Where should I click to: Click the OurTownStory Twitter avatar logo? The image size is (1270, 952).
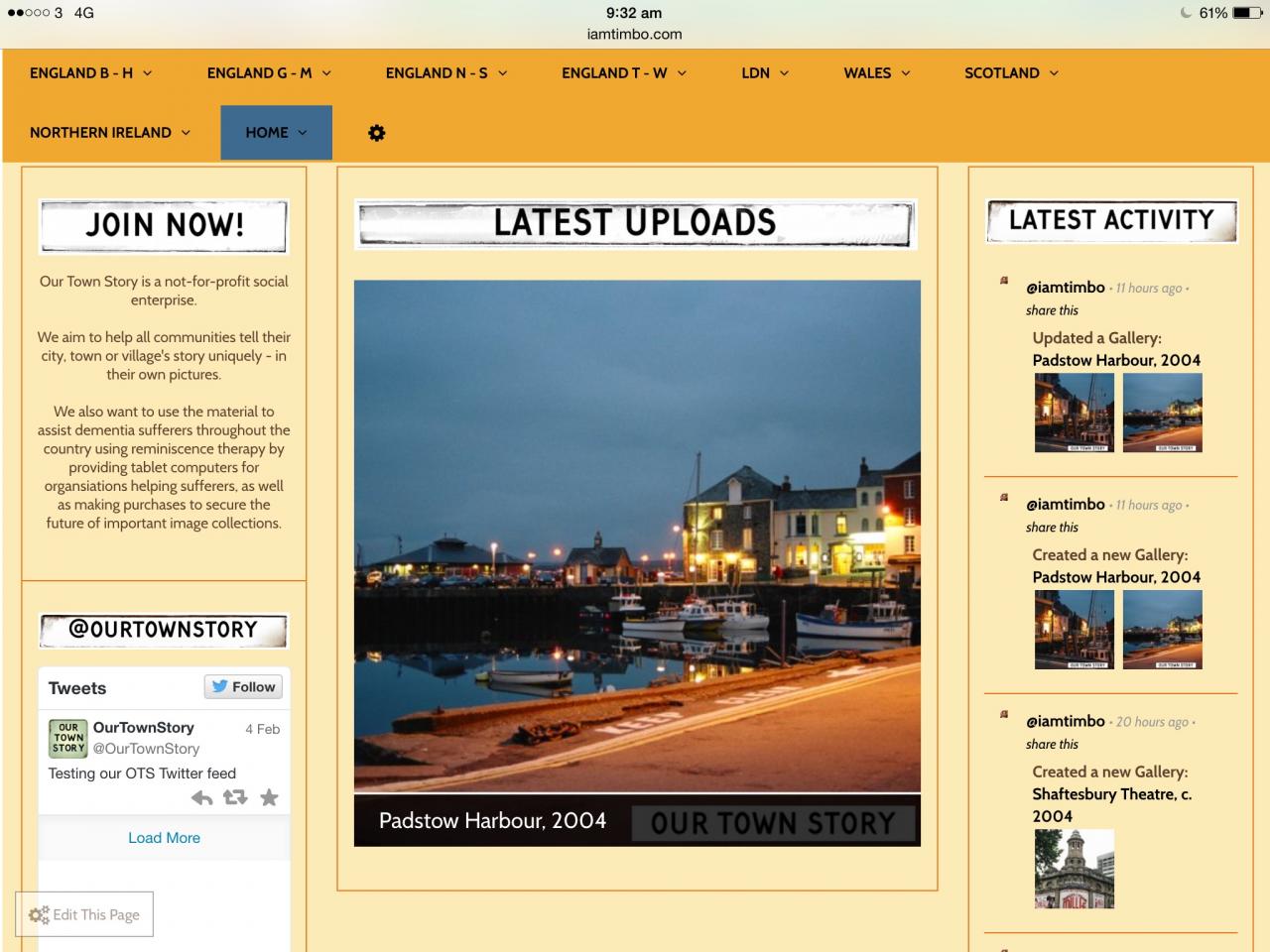tap(67, 739)
